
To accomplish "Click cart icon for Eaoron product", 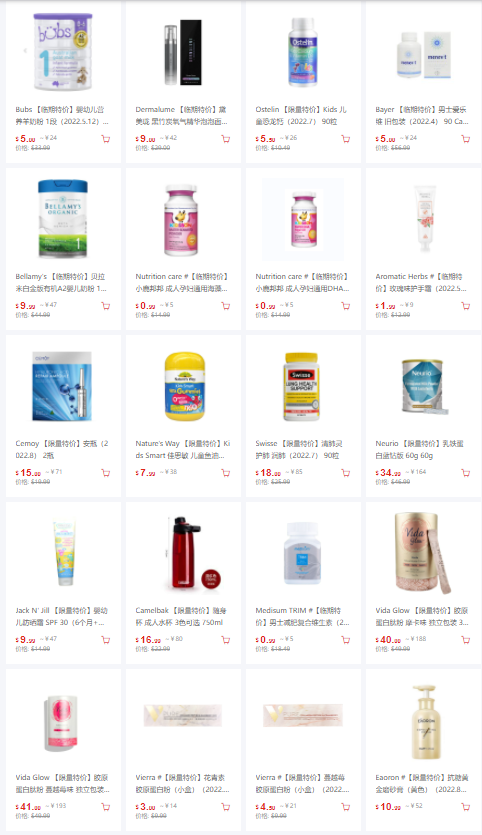I will point(465,807).
